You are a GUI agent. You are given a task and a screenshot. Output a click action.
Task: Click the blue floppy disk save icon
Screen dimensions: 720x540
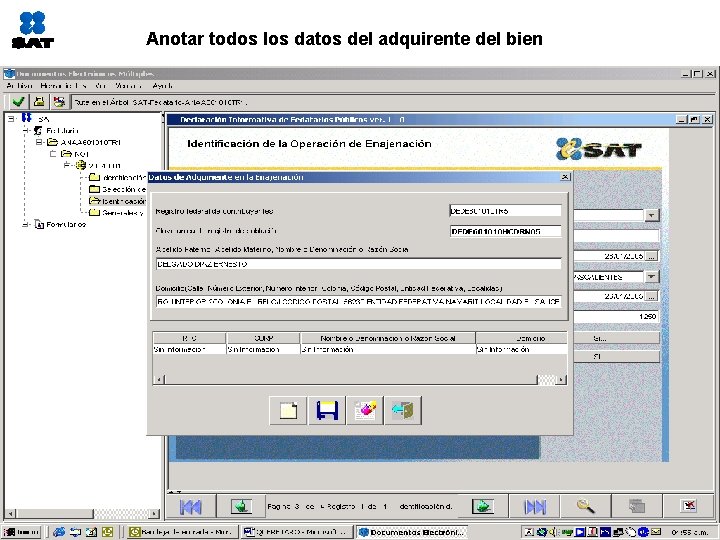click(x=327, y=411)
